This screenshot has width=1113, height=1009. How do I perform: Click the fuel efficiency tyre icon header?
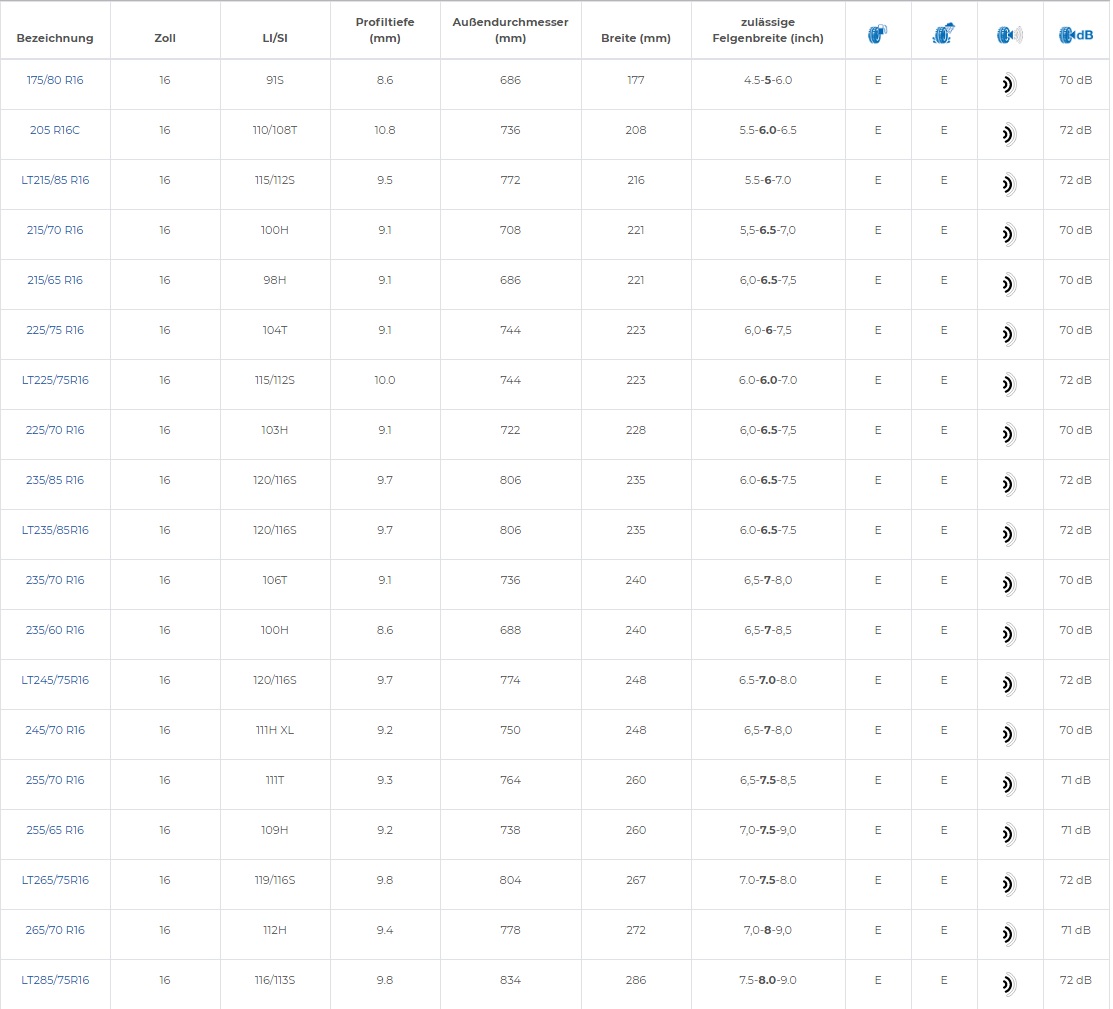click(x=877, y=33)
